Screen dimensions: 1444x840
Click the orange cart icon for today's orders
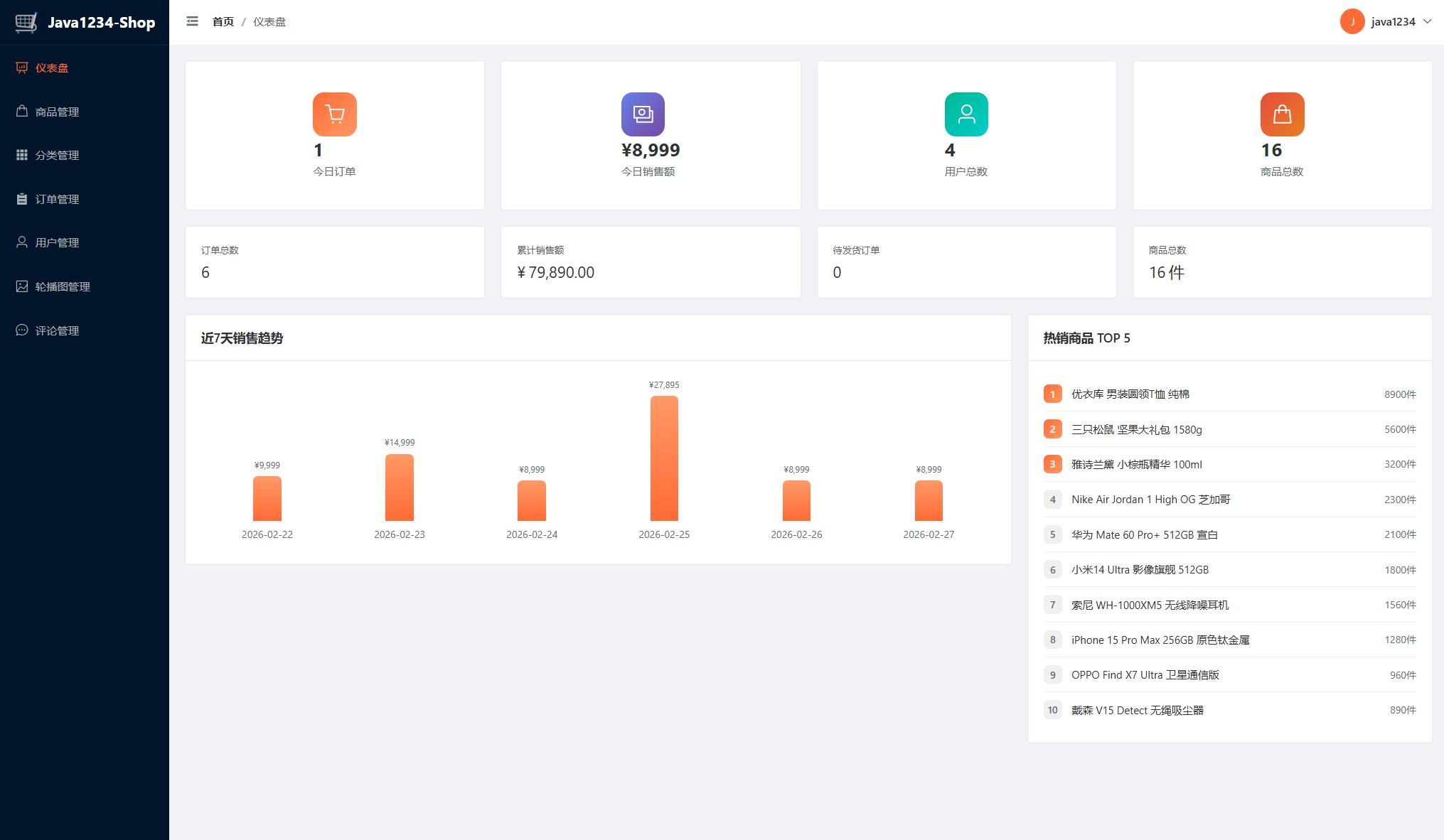334,114
